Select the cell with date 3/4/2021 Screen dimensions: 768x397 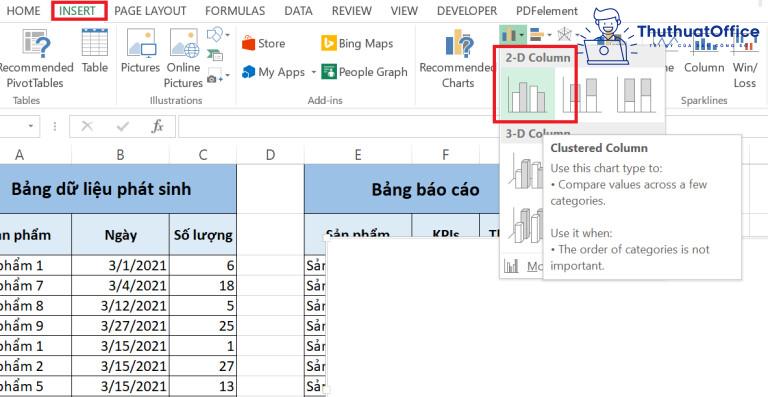[120, 285]
